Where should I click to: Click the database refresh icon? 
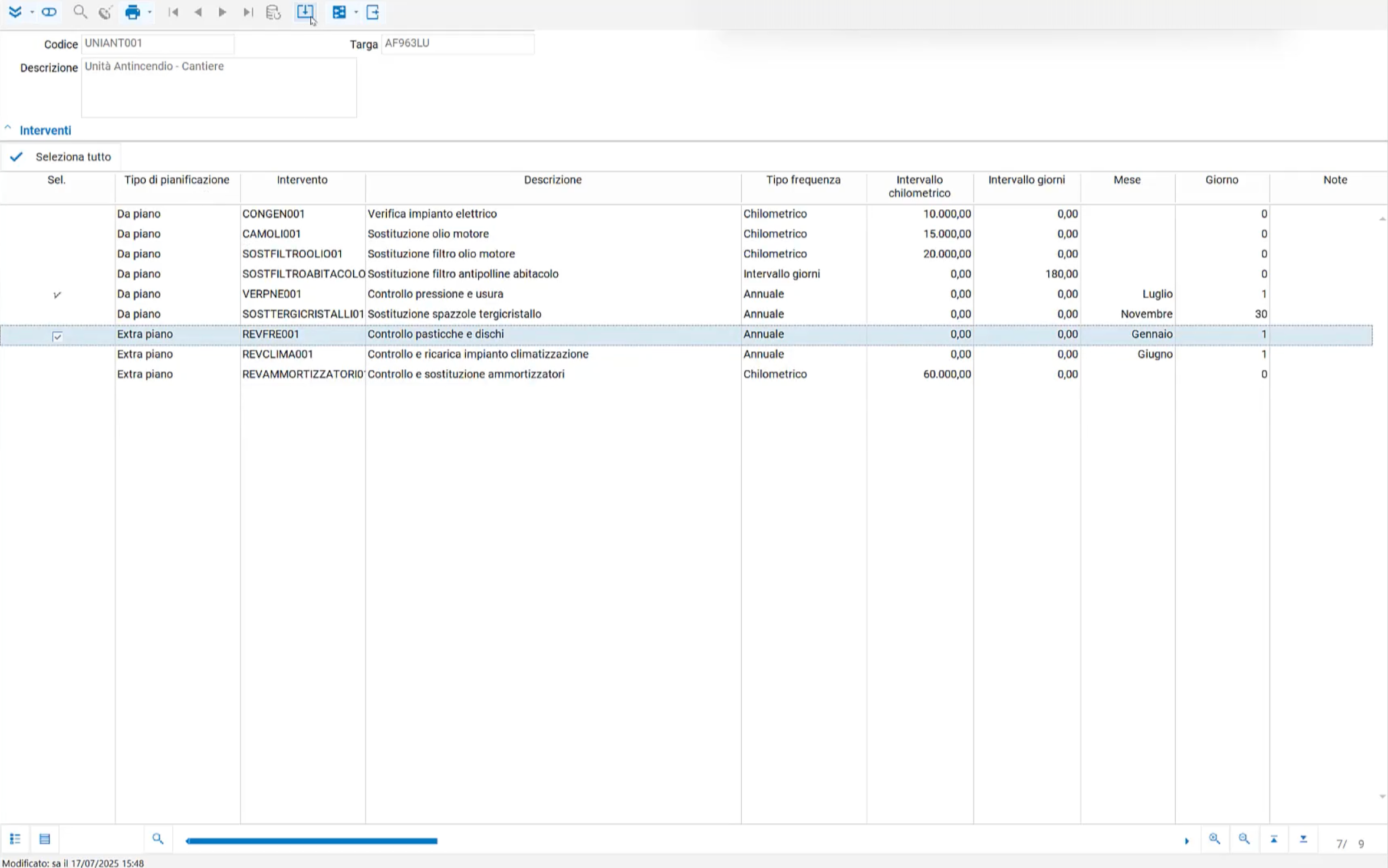(x=273, y=12)
